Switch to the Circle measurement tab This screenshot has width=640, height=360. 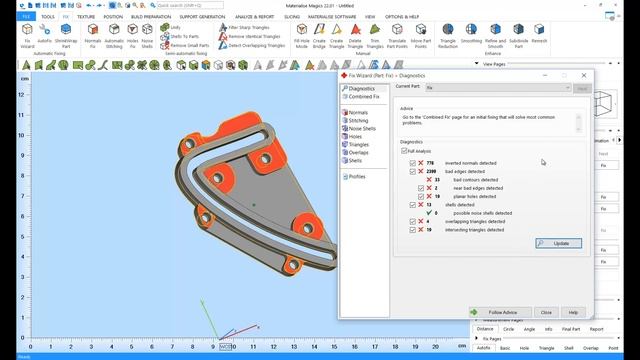[508, 329]
